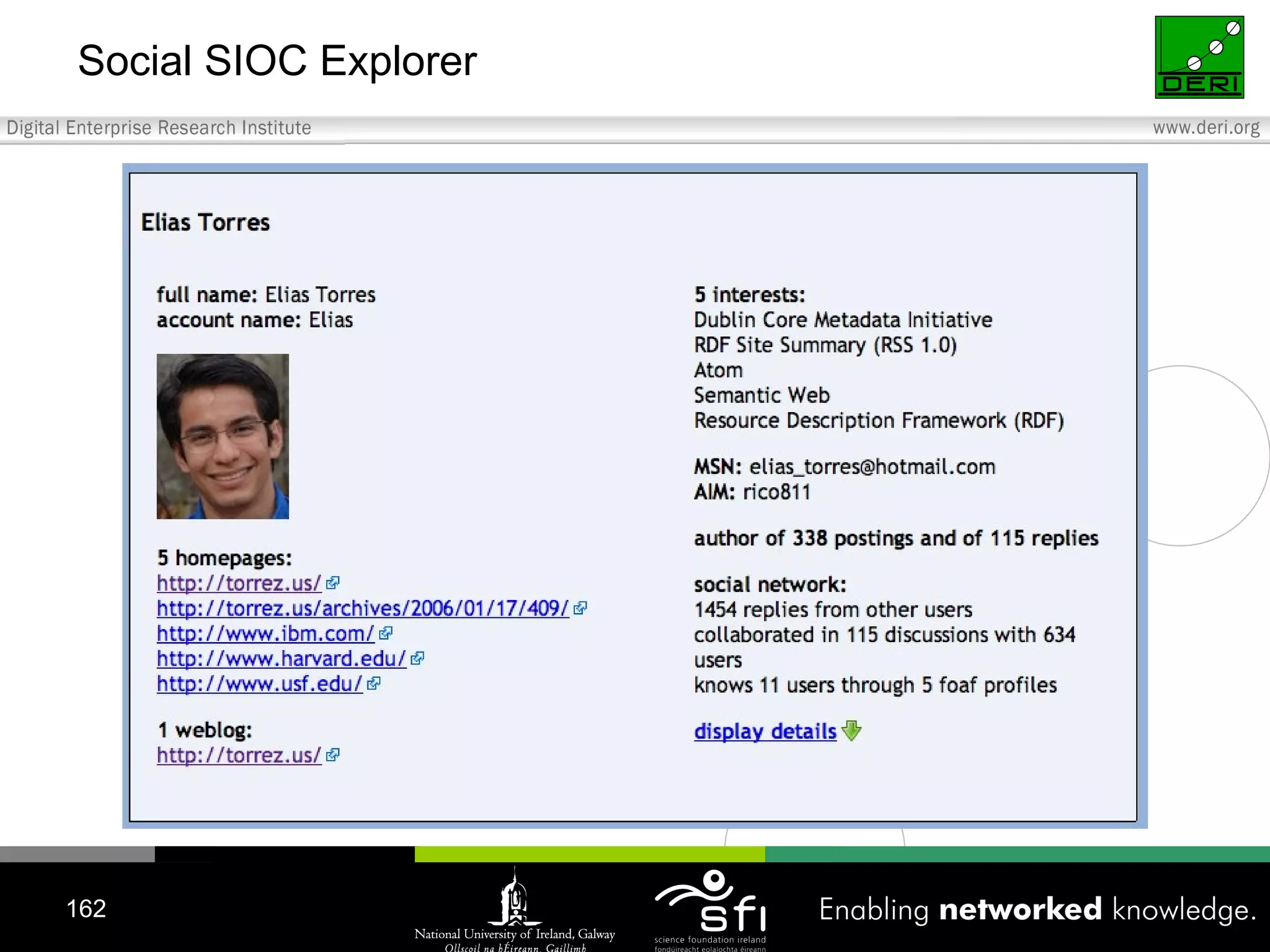1270x952 pixels.
Task: Click the 'Social SIOC Explorer' slide title
Action: (277, 61)
